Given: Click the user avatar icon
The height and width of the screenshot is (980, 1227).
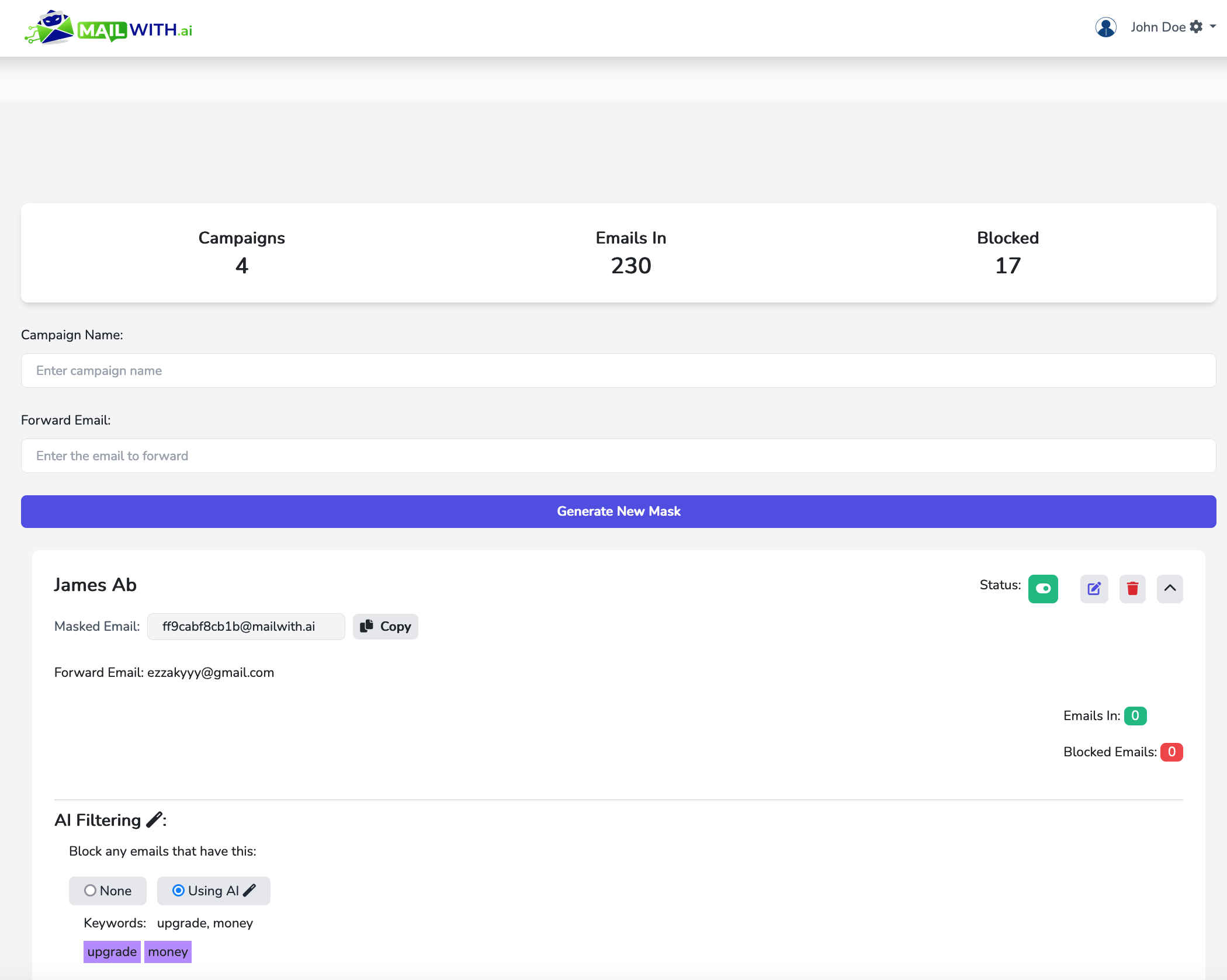Looking at the screenshot, I should 1105,27.
